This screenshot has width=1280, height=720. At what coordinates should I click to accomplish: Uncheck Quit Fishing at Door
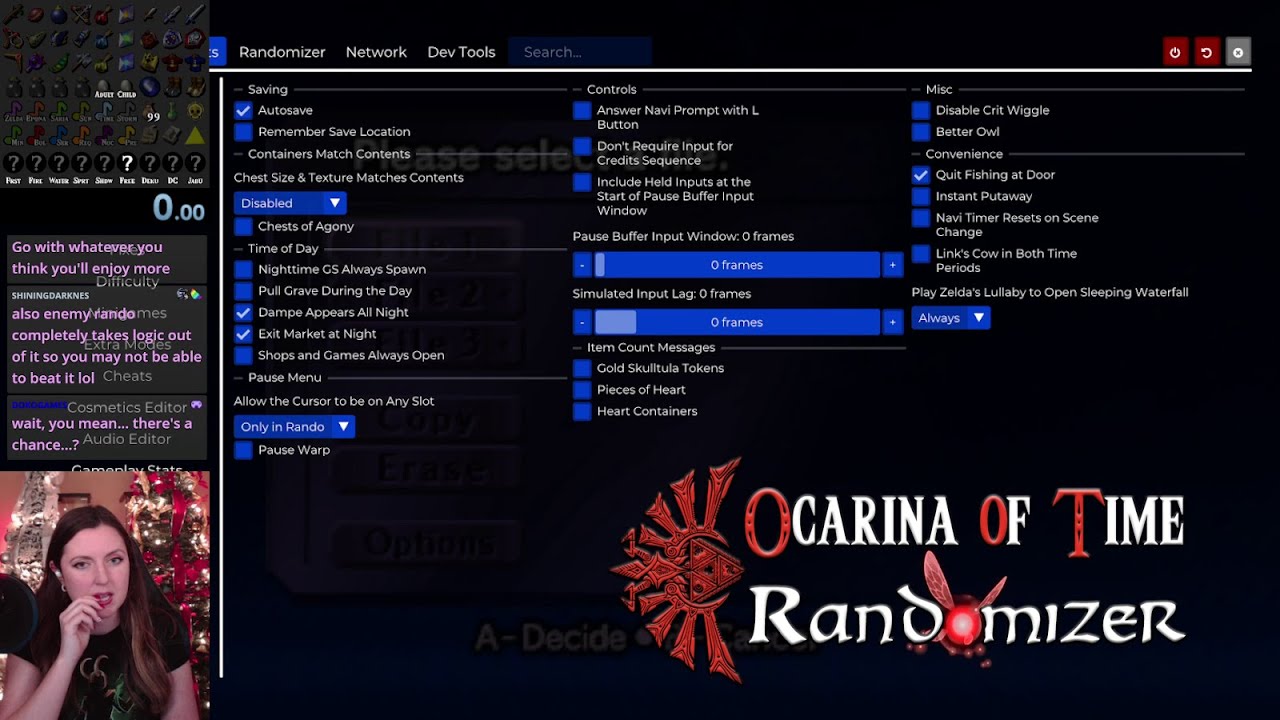tap(921, 175)
